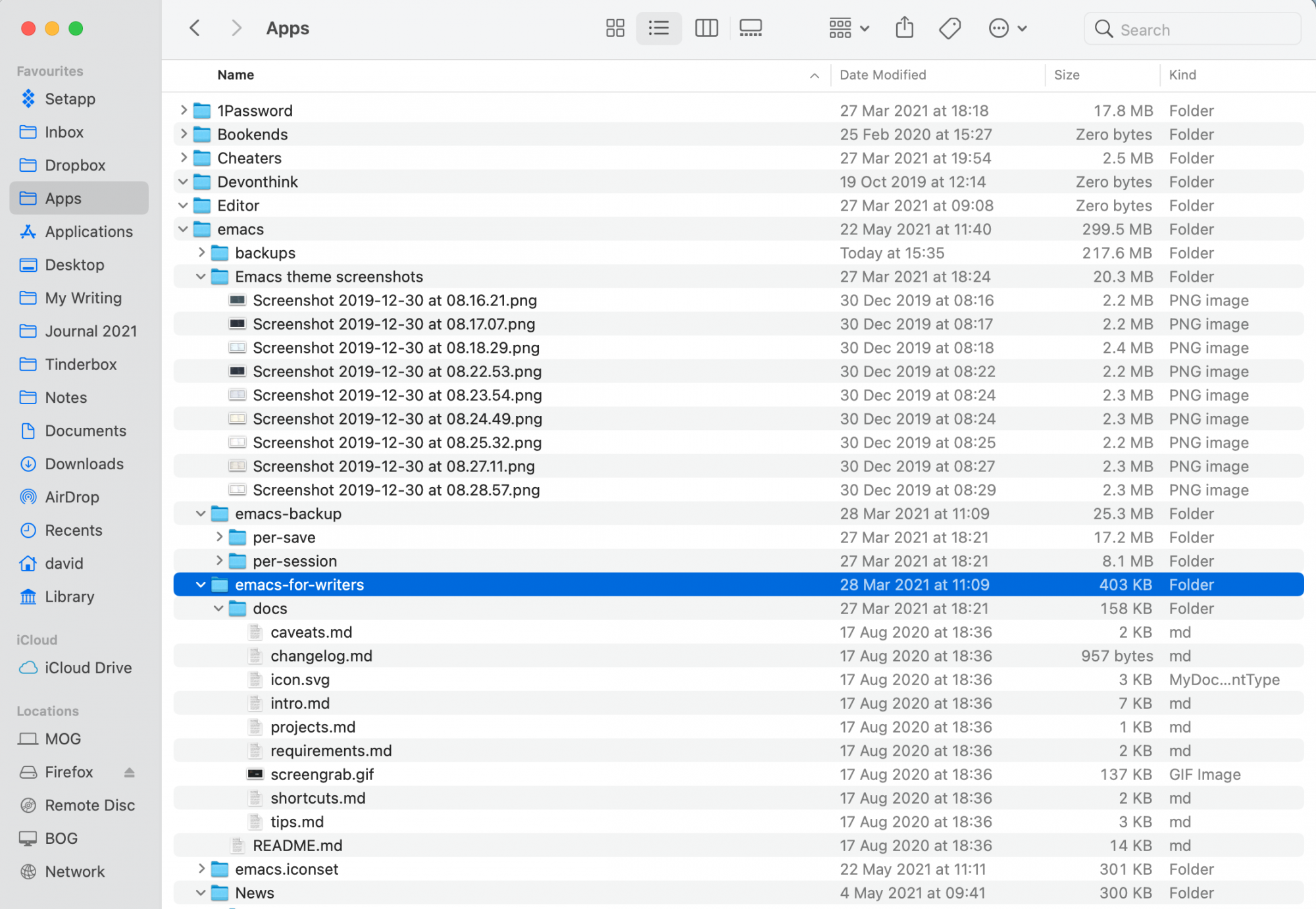The image size is (1316, 909).
Task: Click the Edit Tags icon
Action: (950, 28)
